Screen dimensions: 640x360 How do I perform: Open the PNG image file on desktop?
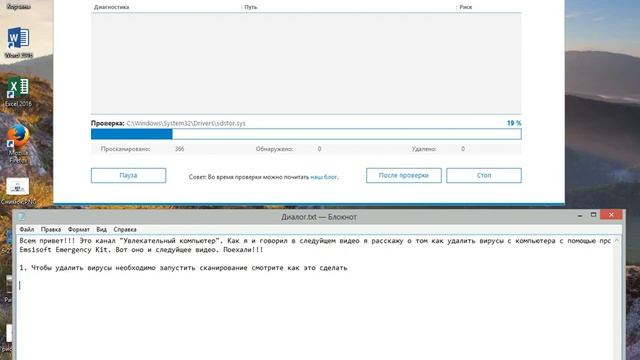coord(18,191)
